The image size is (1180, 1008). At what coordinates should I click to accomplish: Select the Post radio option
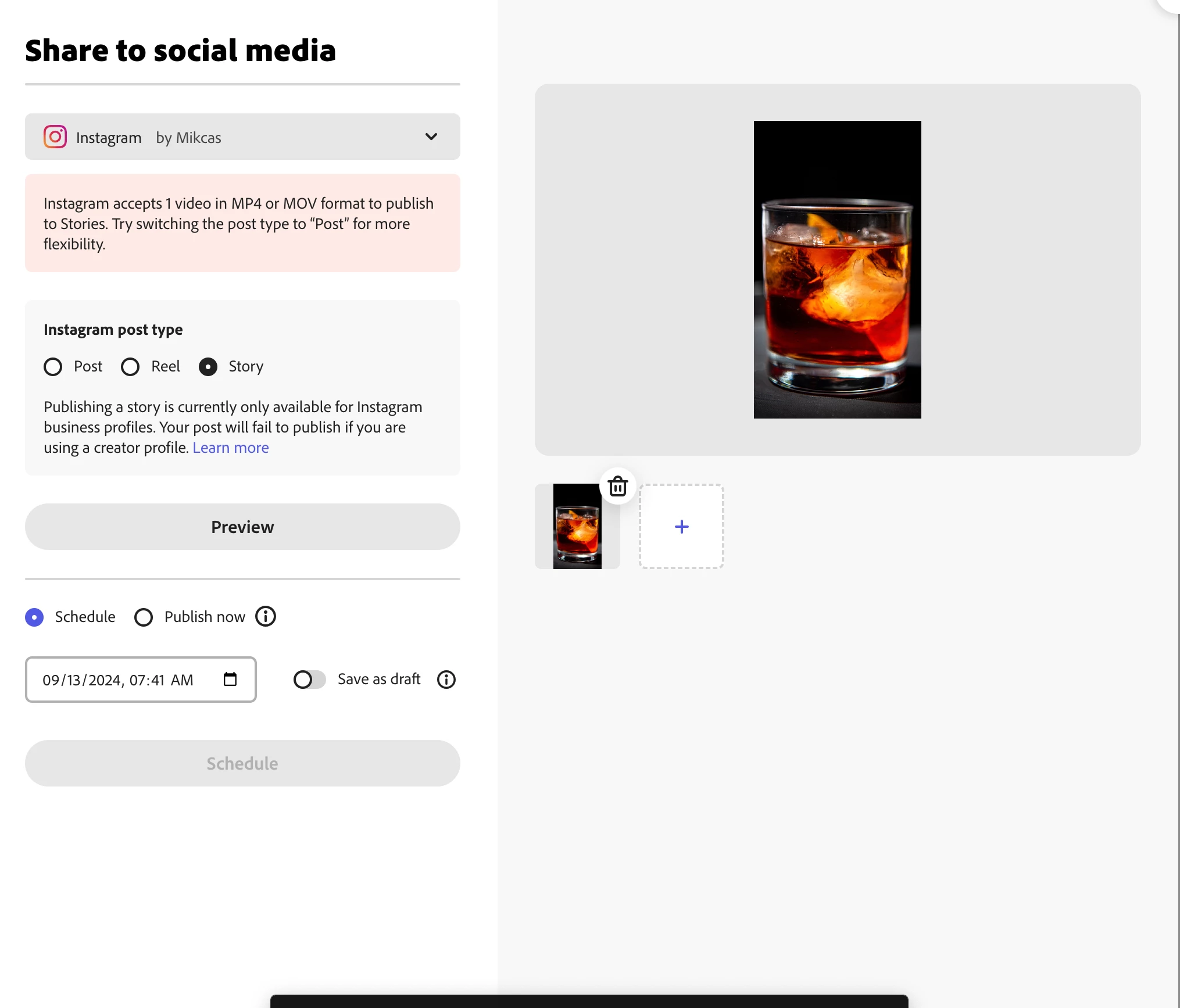(x=53, y=367)
